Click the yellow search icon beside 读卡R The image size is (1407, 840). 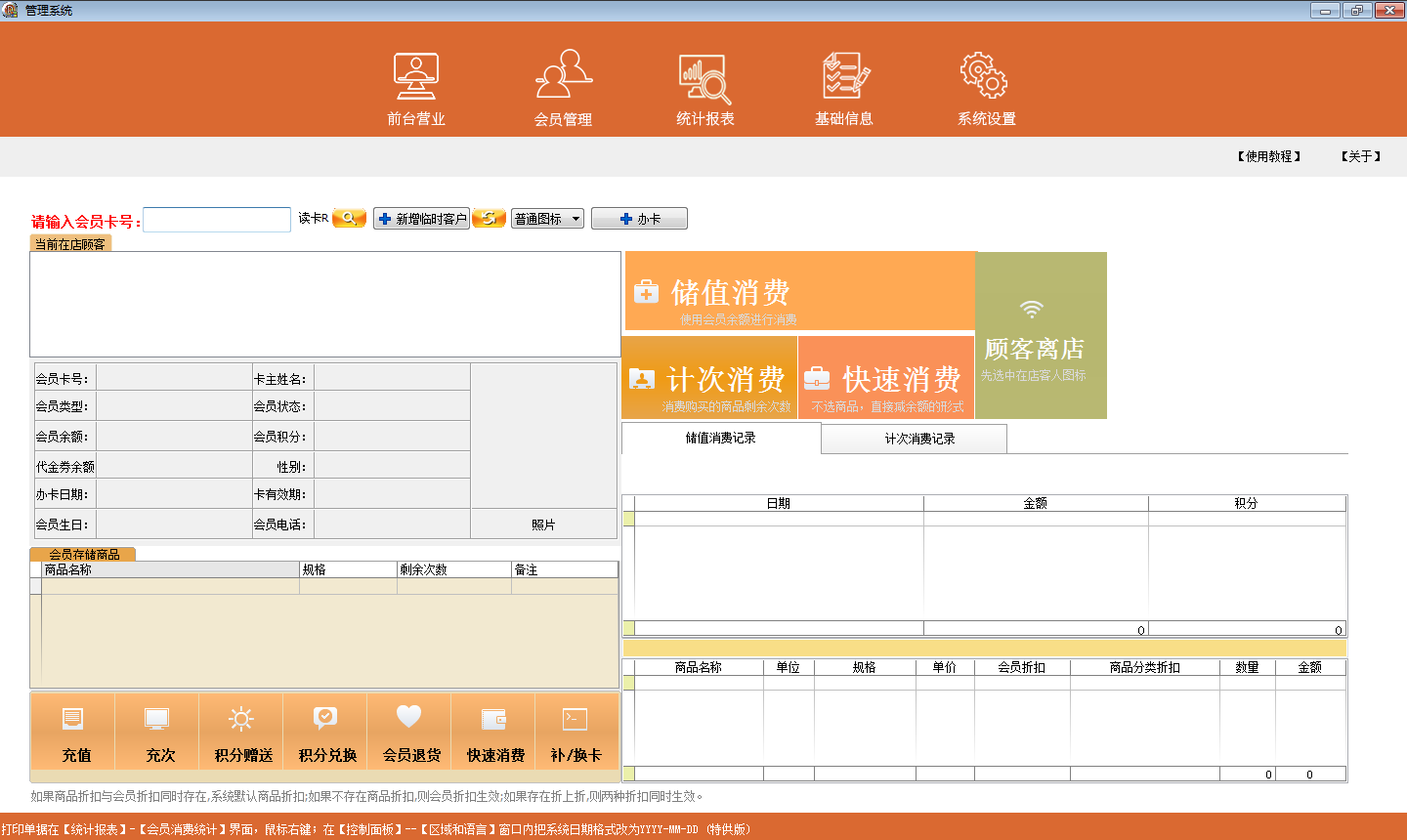[349, 218]
